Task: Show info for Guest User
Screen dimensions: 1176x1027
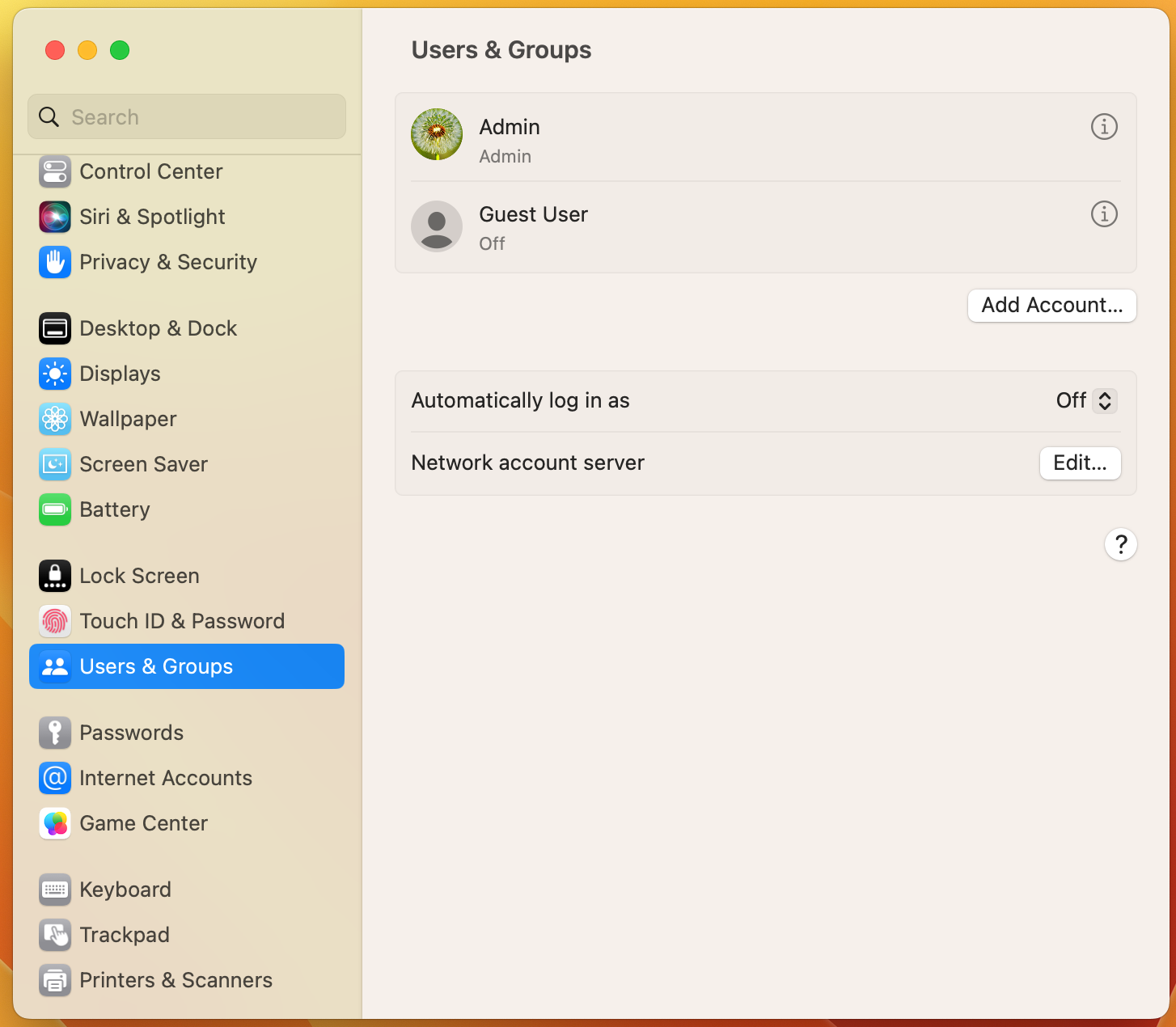Action: click(x=1104, y=214)
